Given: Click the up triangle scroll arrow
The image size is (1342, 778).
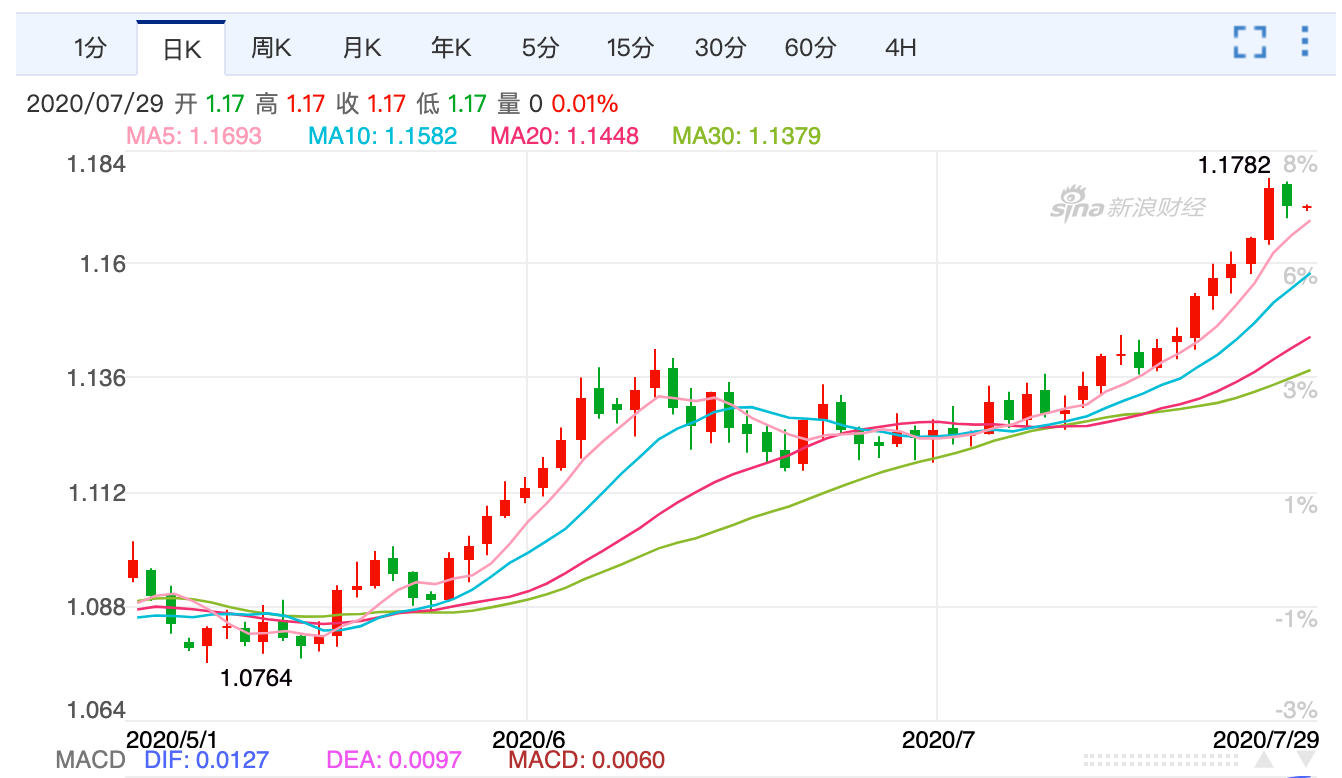Looking at the screenshot, I should coord(1263,760).
